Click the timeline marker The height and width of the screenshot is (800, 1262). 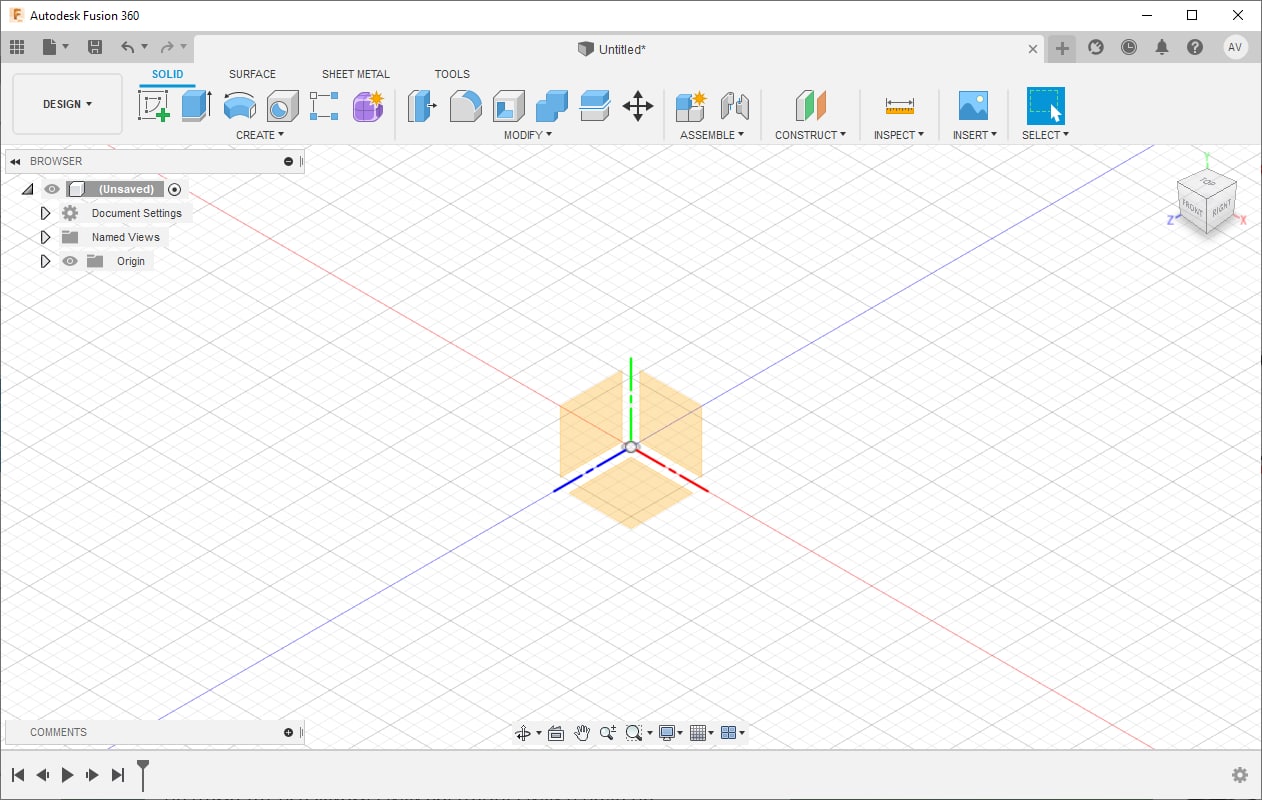tap(143, 773)
